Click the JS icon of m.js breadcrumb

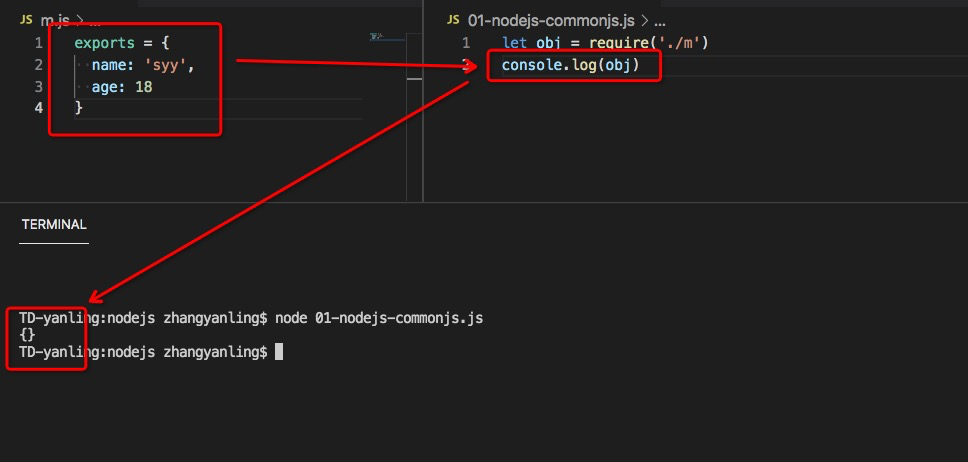pyautogui.click(x=26, y=20)
